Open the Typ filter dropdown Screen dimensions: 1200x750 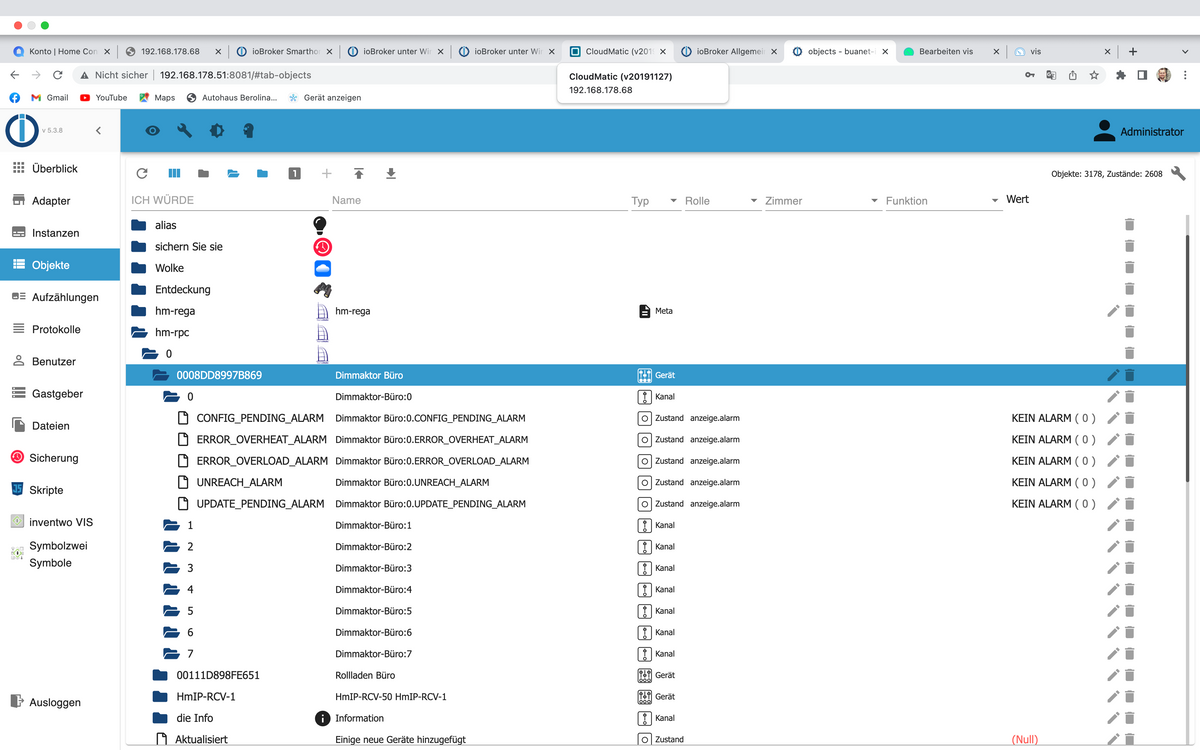click(673, 201)
